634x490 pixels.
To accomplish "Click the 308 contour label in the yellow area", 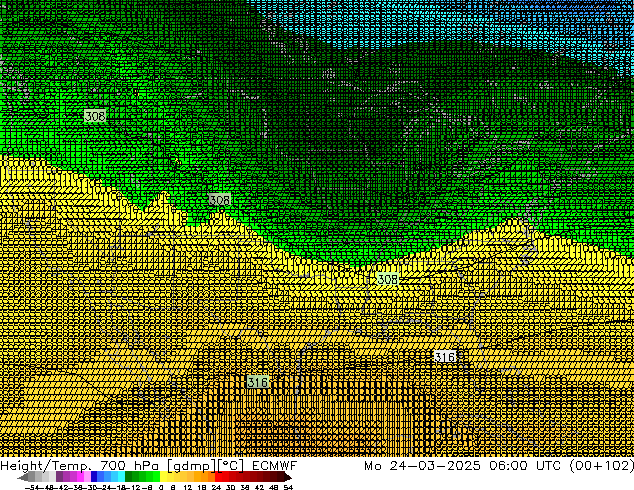I will pyautogui.click(x=387, y=279).
